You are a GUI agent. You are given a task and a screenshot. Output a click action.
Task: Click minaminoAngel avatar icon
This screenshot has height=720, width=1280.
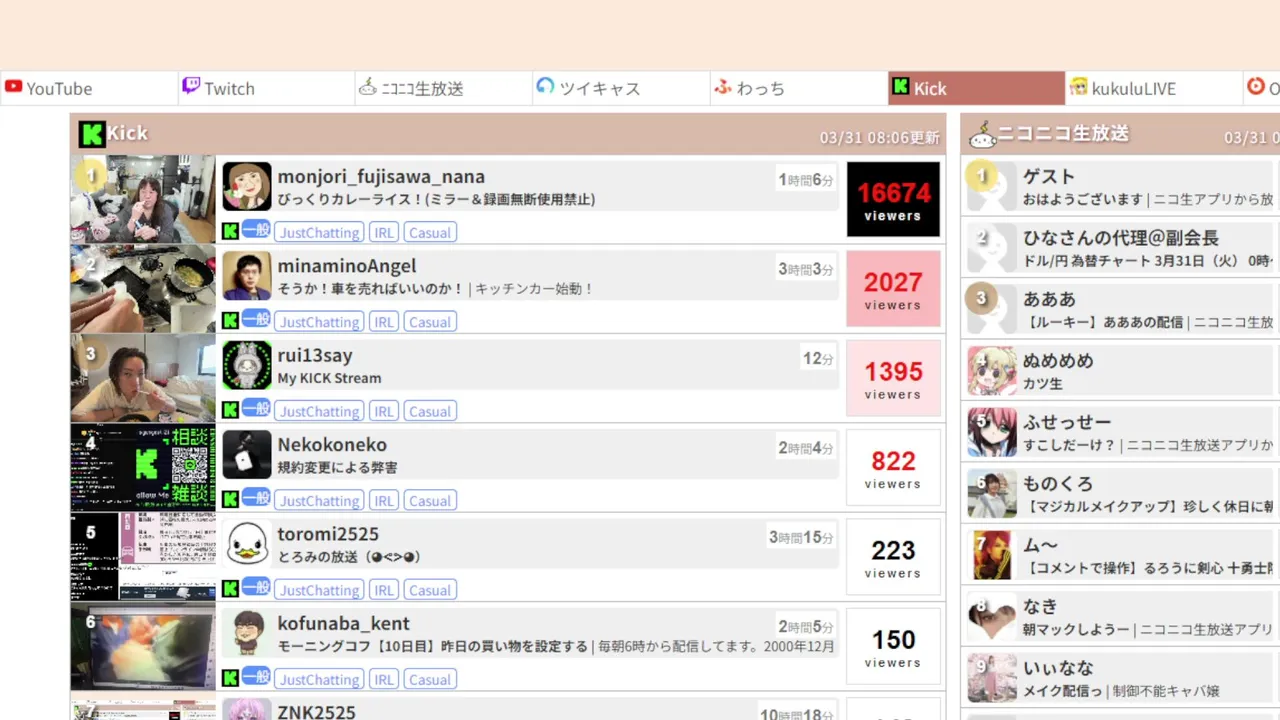tap(247, 276)
